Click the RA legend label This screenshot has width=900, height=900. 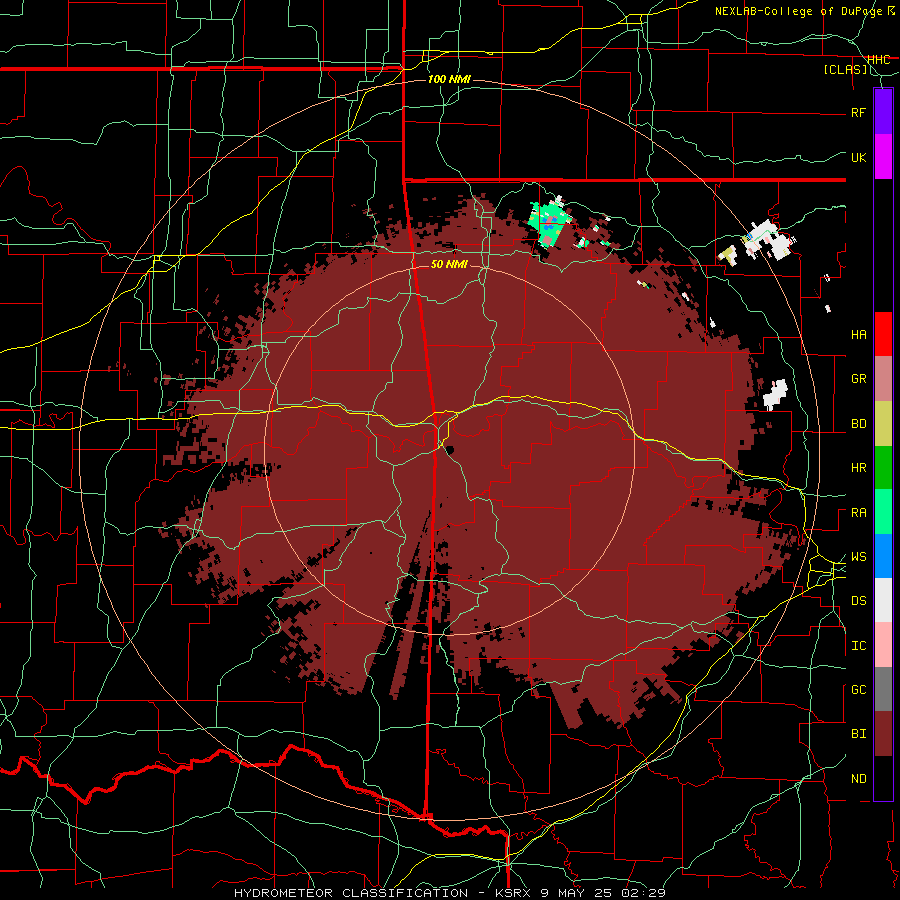tap(858, 513)
